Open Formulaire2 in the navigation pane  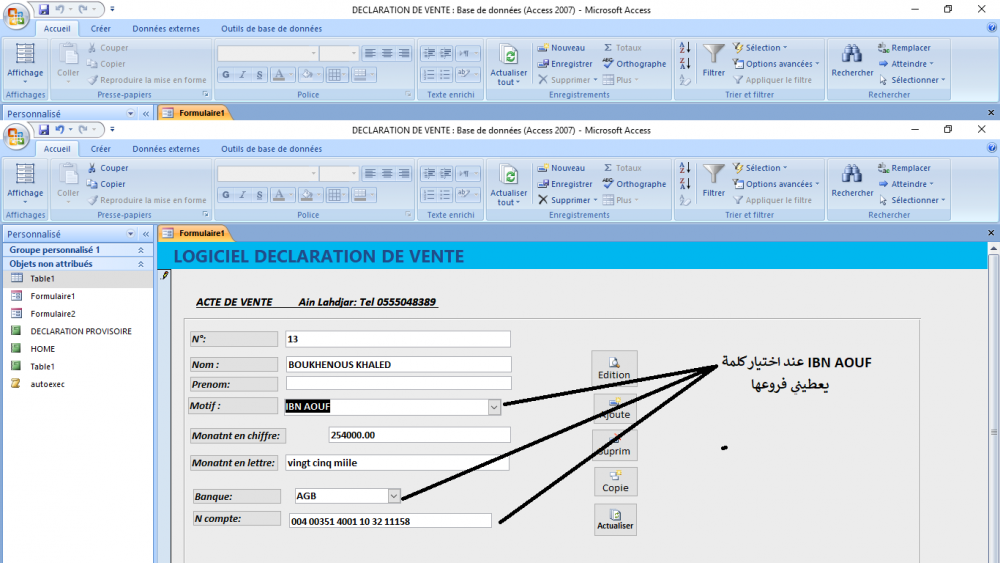pos(52,314)
